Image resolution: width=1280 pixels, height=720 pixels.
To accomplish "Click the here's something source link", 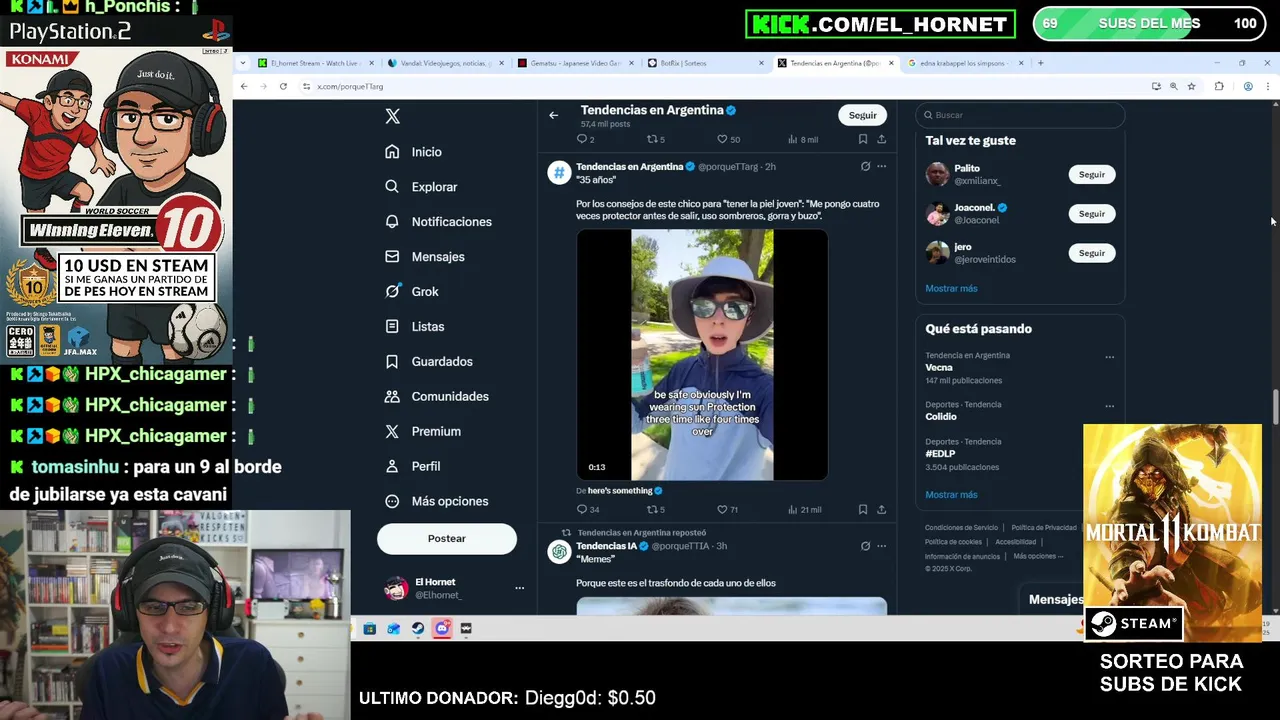I will 620,491.
